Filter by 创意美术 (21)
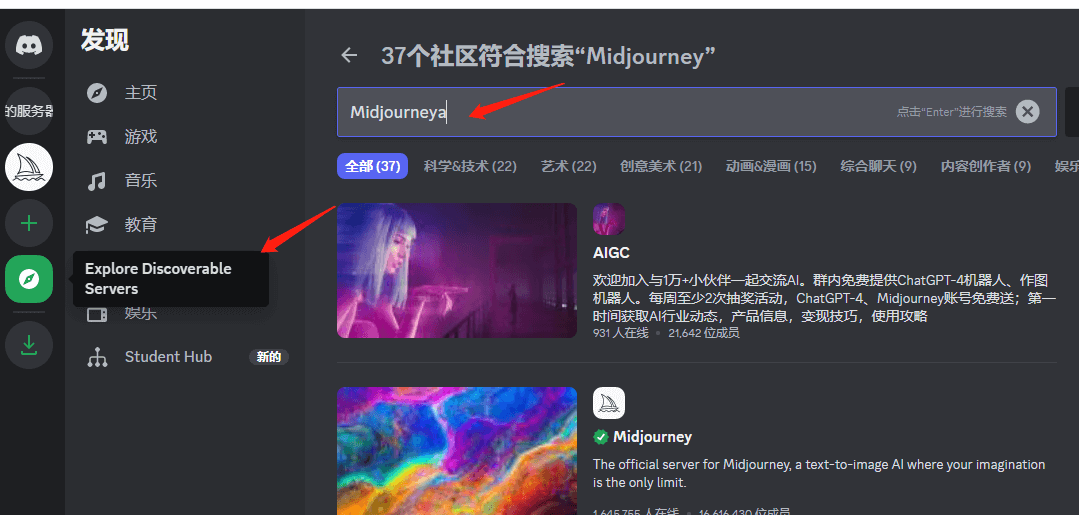Viewport: 1079px width, 515px height. [x=661, y=166]
